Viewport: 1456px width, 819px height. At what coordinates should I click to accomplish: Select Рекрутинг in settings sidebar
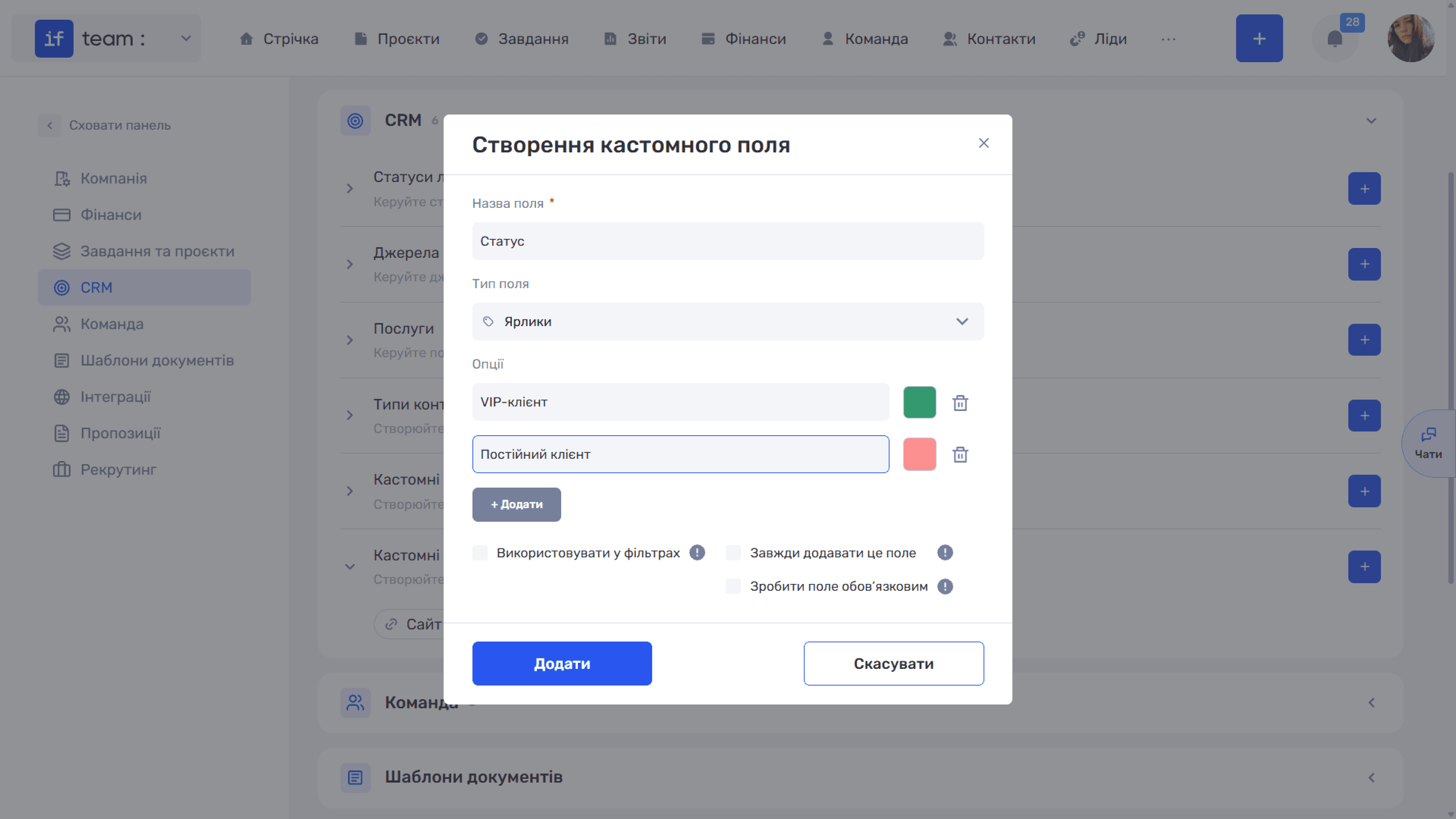tap(144, 470)
